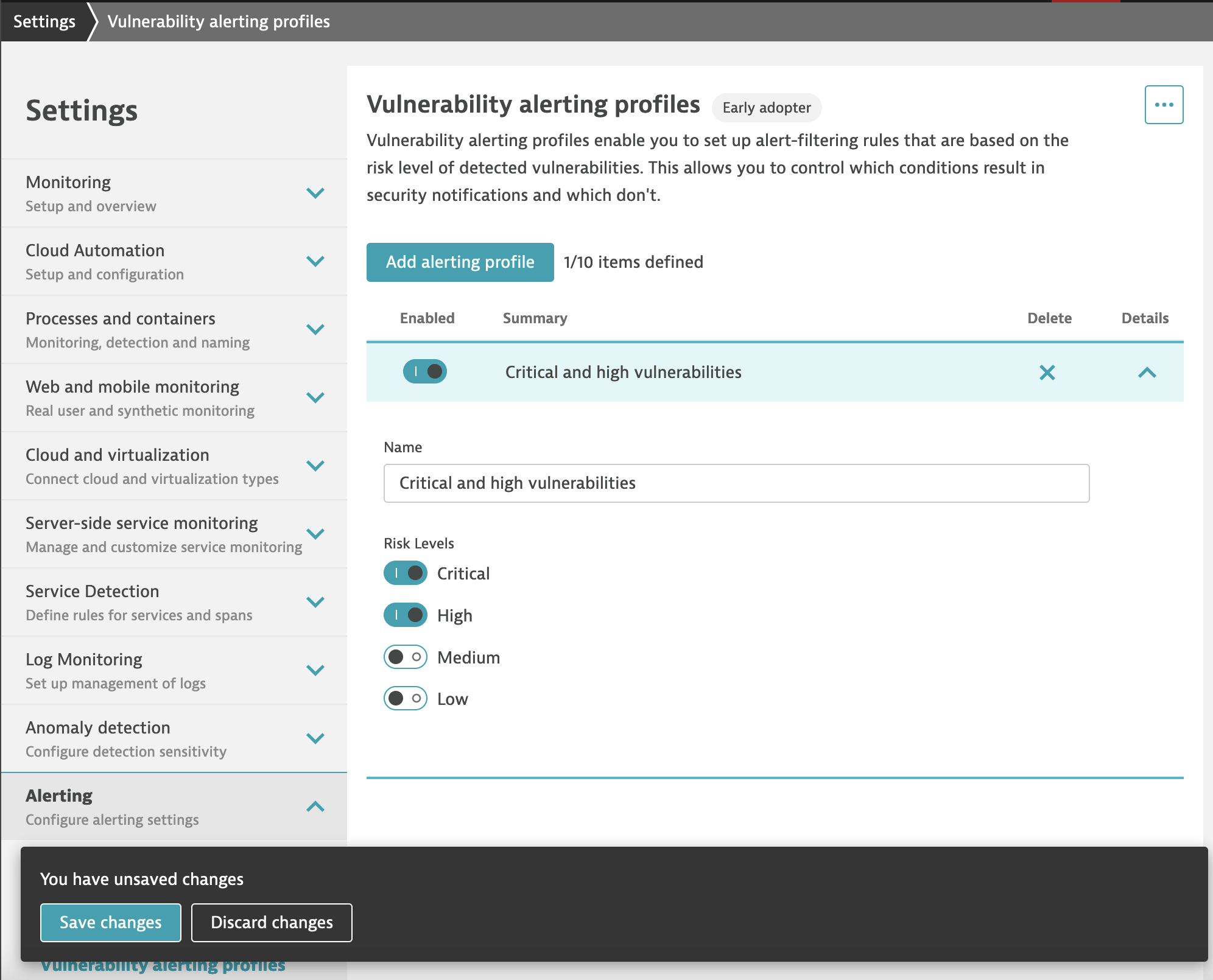Click Settings in the breadcrumb
The image size is (1213, 980).
(x=44, y=21)
